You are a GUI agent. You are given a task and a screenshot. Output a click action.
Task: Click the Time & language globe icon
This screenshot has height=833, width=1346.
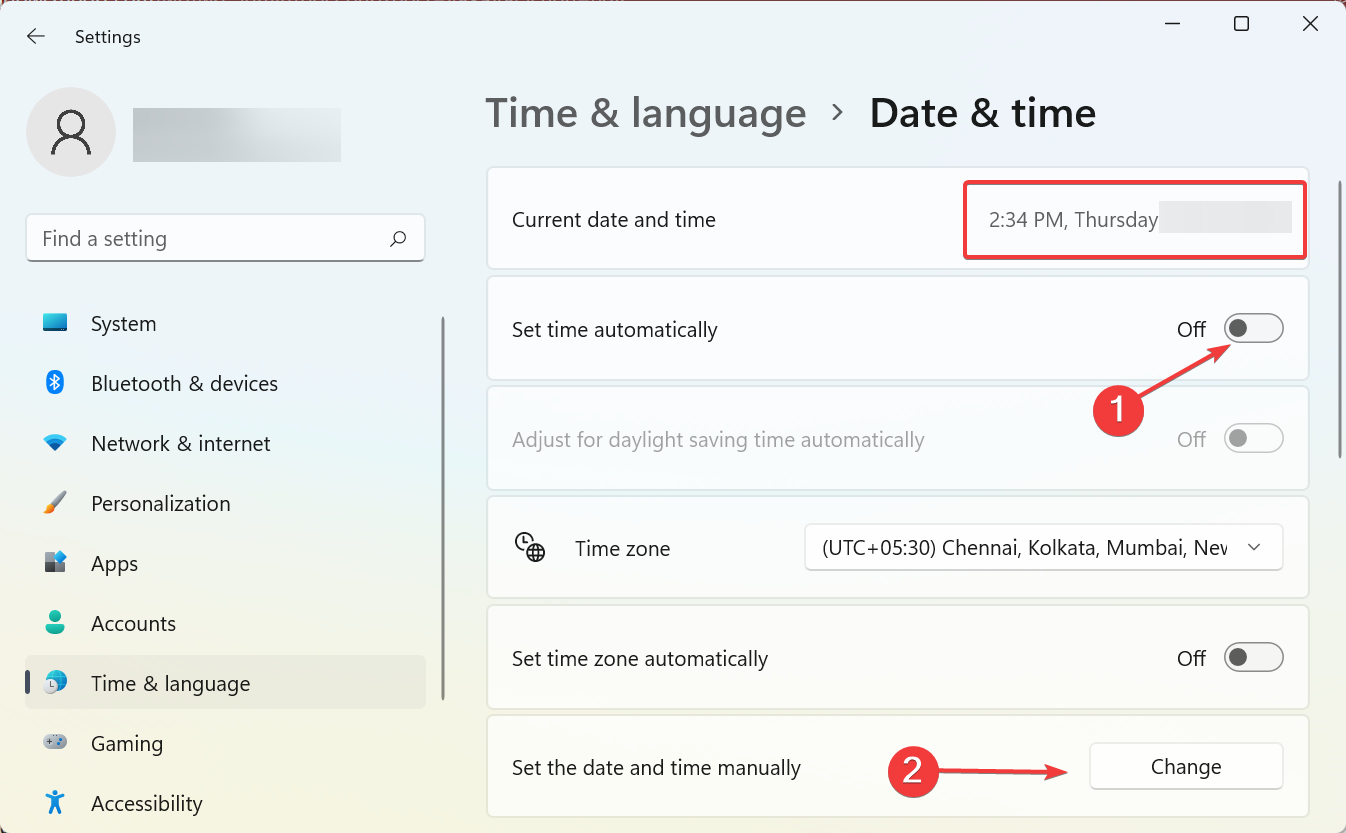coord(56,683)
